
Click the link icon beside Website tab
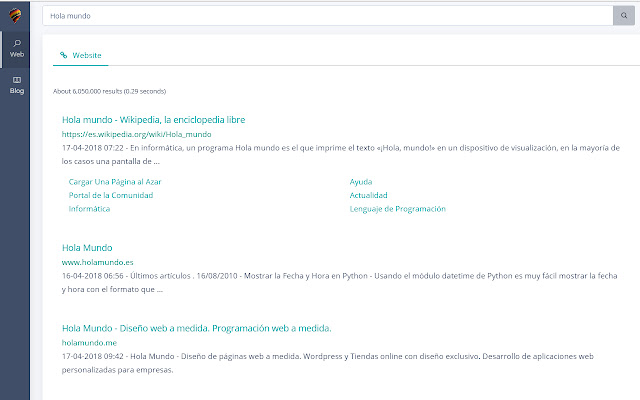63,55
